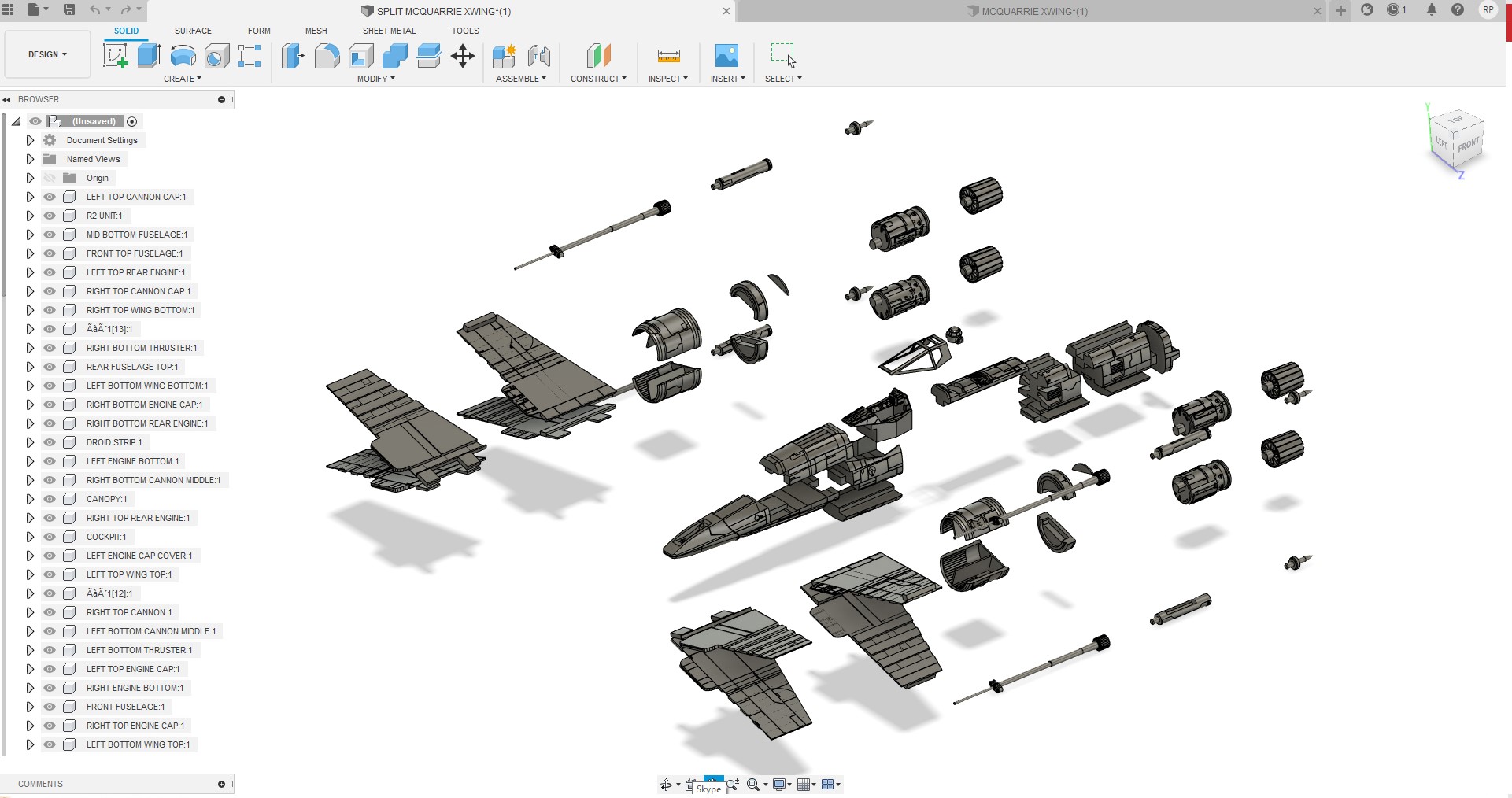Click the Save icon

(69, 9)
